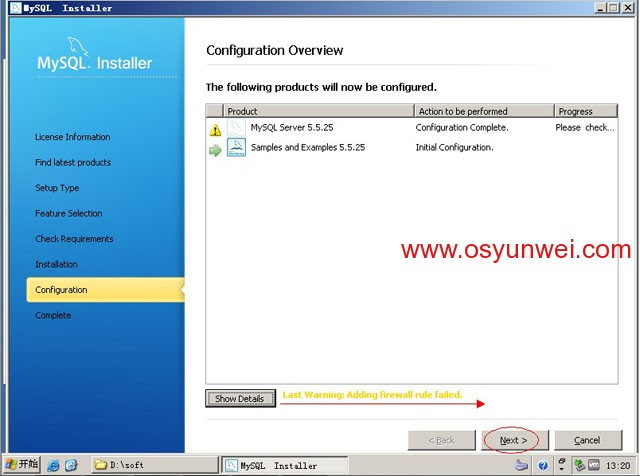
Task: Click the VMware tools tray icon
Action: pos(593,465)
